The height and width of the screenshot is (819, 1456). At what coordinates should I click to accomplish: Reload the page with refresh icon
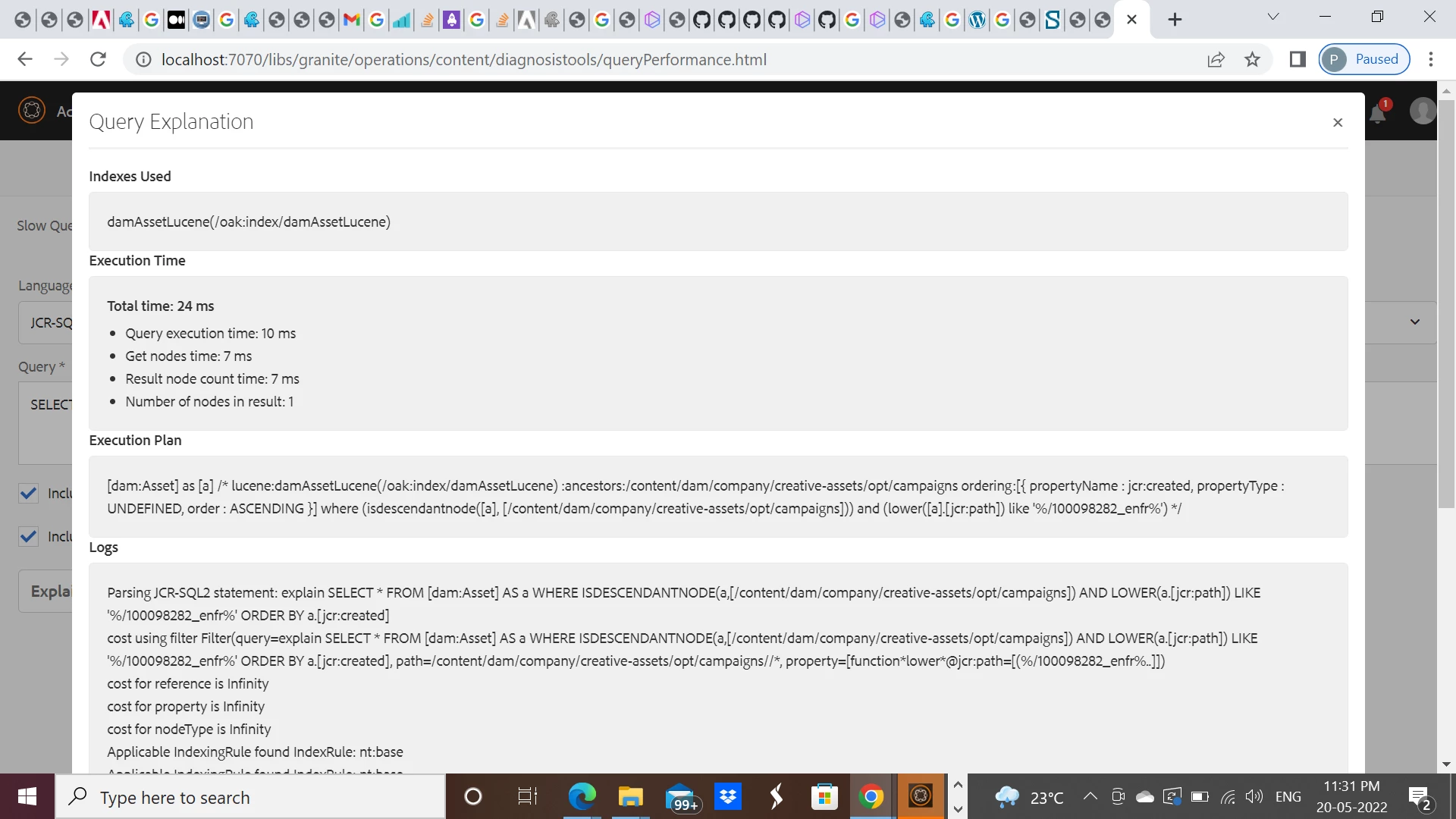tap(98, 59)
